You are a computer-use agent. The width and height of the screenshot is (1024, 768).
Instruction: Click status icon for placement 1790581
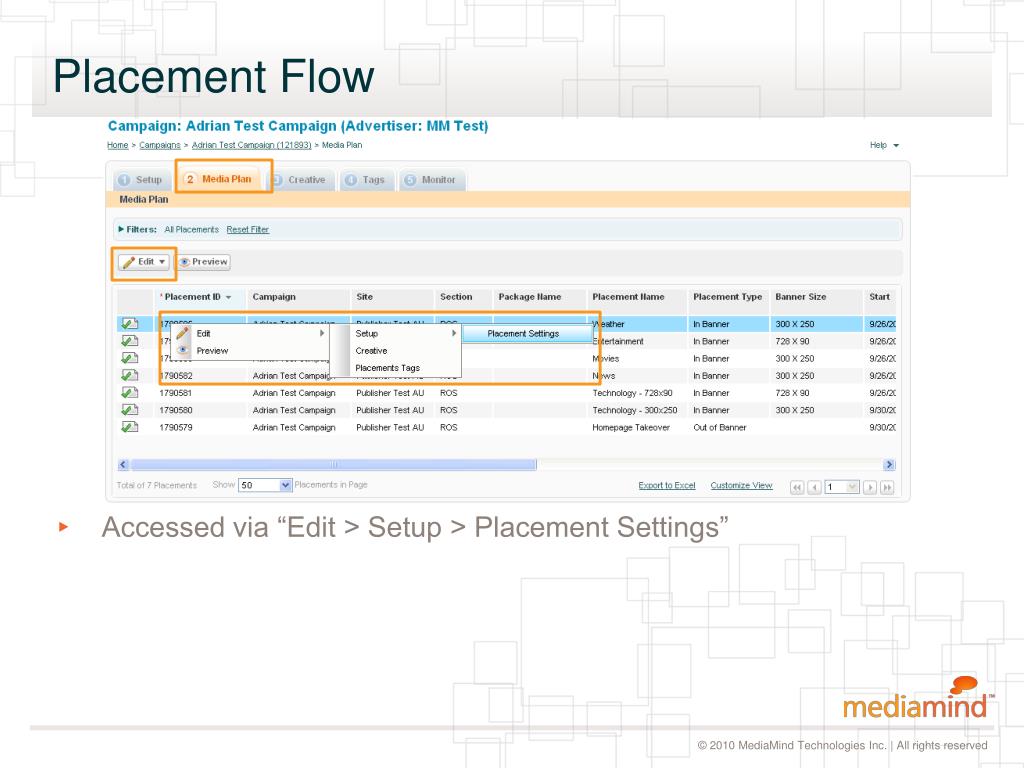pyautogui.click(x=130, y=393)
